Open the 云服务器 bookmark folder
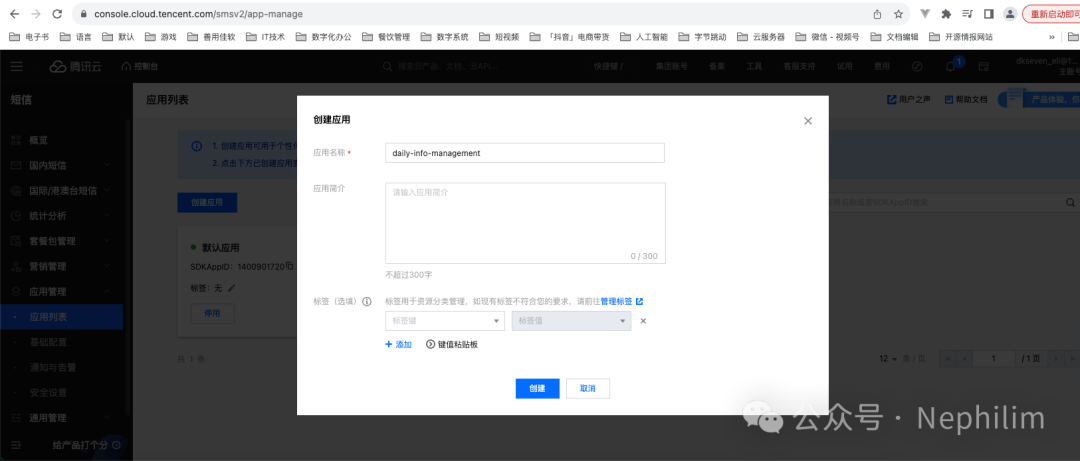This screenshot has height=461, width=1080. (x=760, y=37)
